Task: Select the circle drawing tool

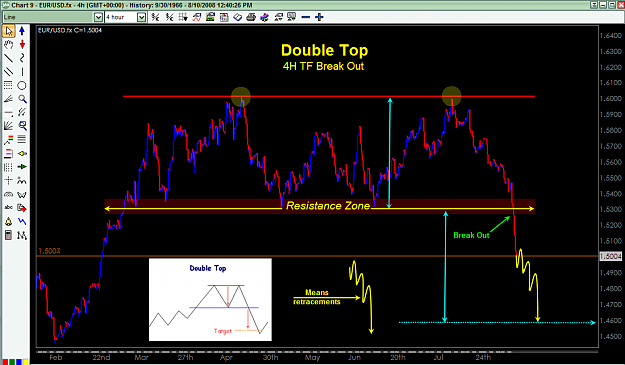Action: click(22, 85)
